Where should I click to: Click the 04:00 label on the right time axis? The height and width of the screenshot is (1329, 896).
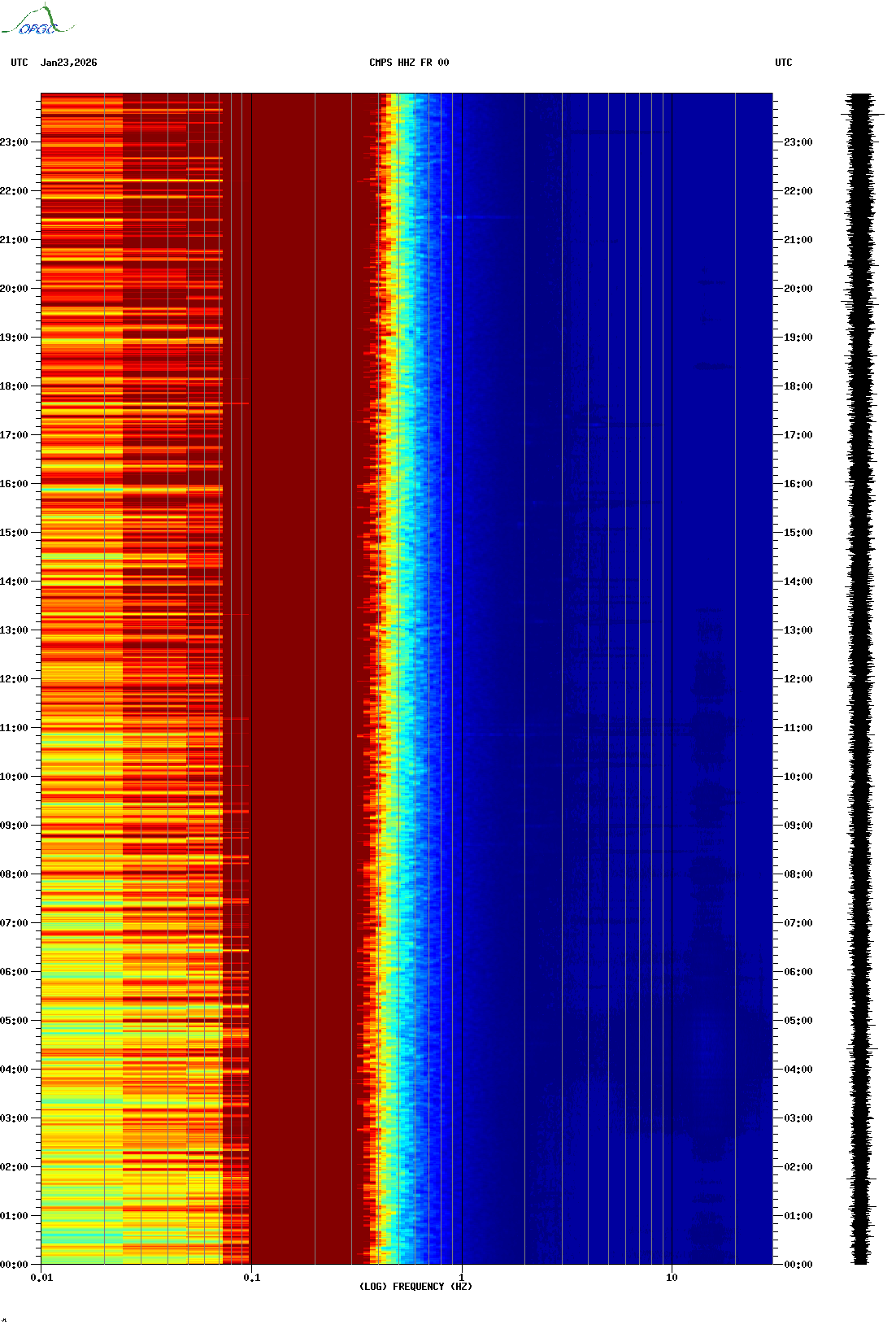798,1070
